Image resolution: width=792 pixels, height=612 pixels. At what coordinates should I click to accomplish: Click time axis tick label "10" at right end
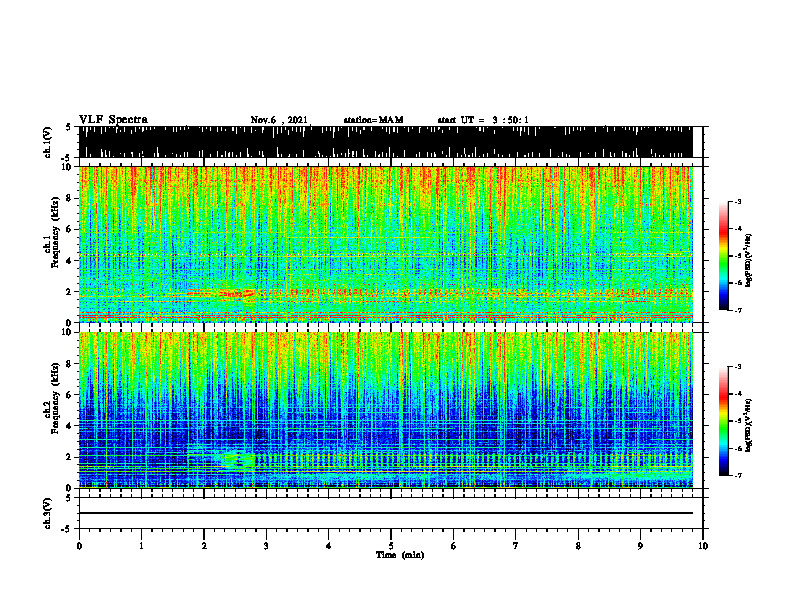[703, 546]
